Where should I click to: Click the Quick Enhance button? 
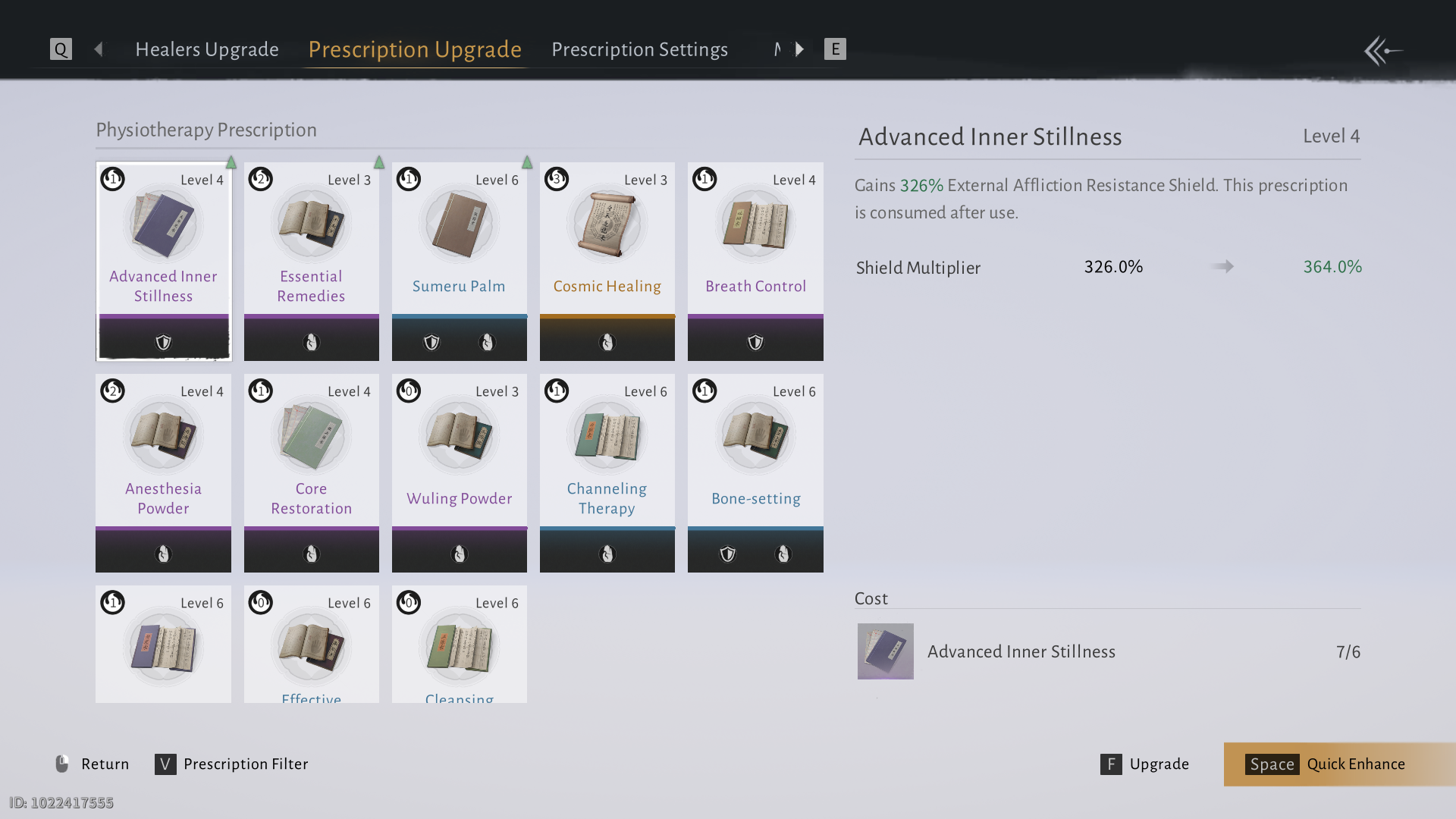pos(1339,764)
